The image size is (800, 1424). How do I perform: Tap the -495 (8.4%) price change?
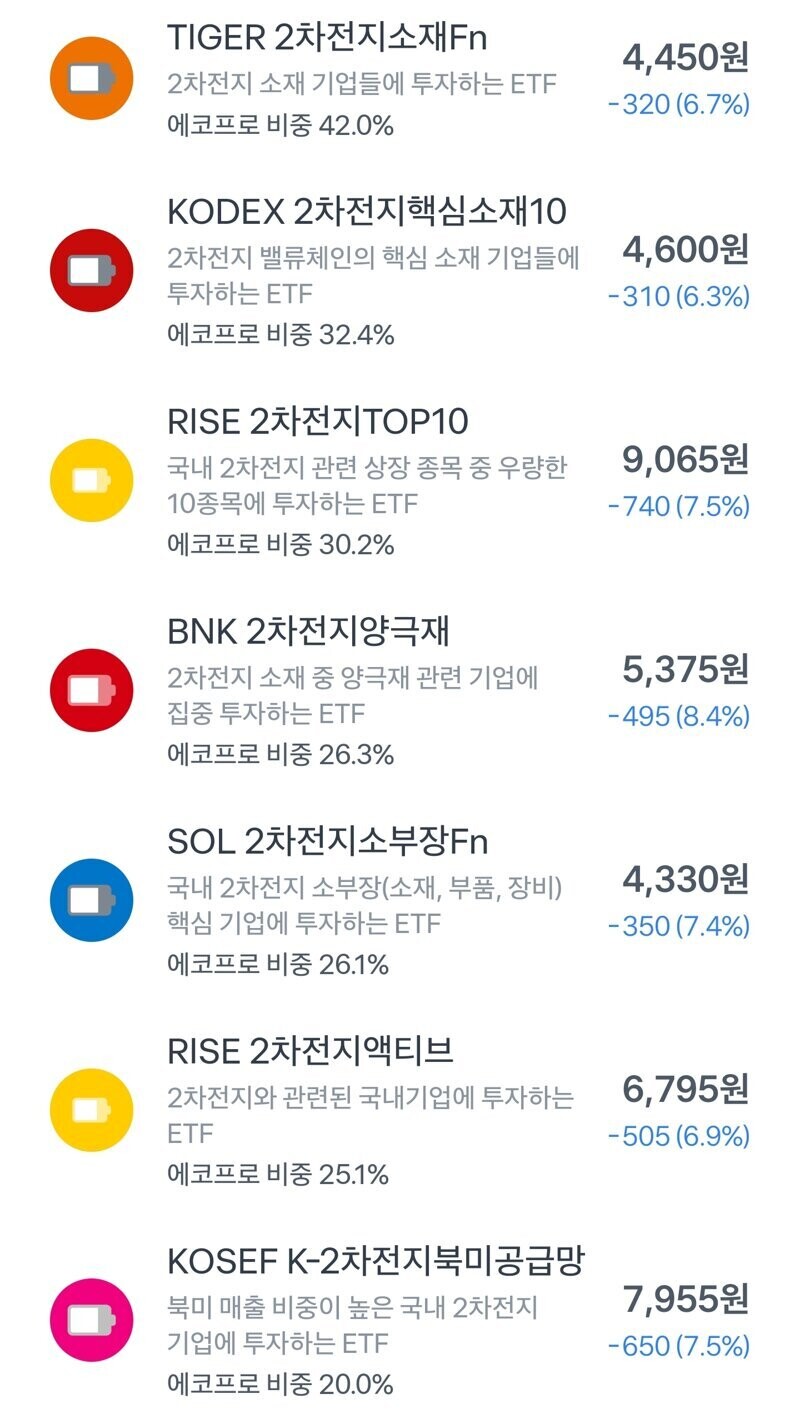pyautogui.click(x=678, y=716)
